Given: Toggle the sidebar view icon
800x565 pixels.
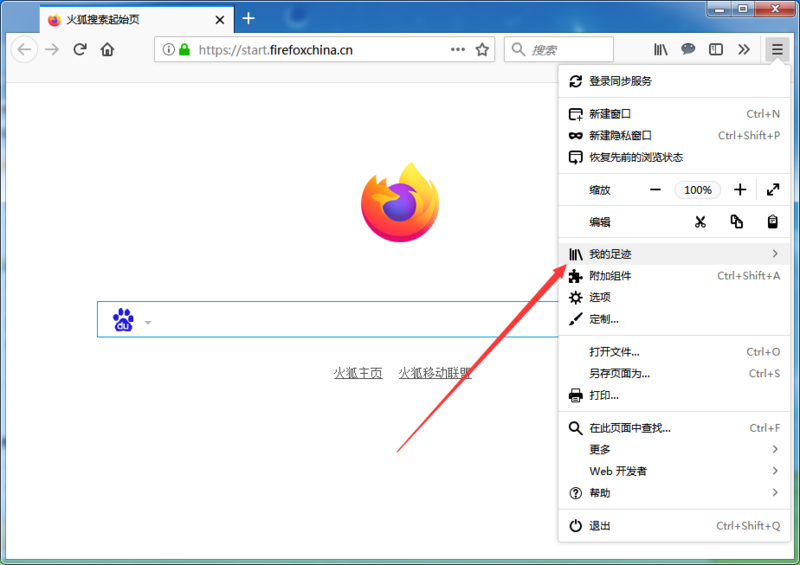Looking at the screenshot, I should click(x=716, y=50).
